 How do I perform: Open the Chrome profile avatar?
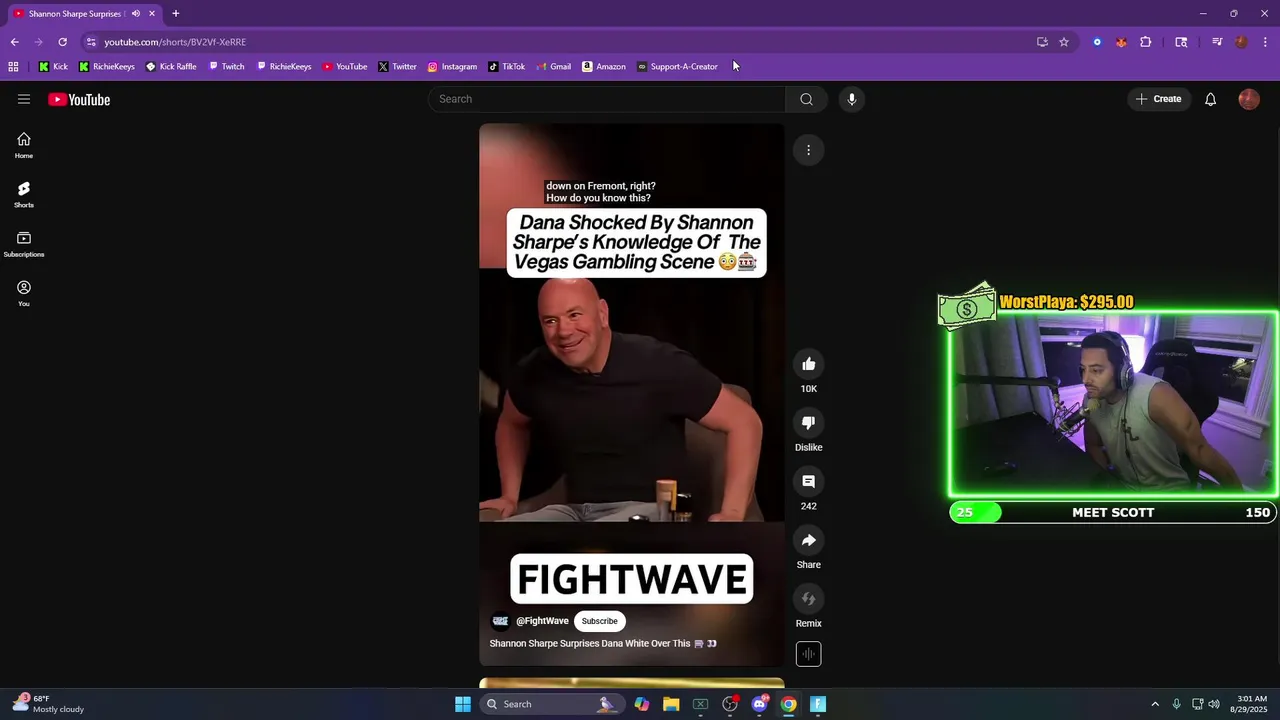(x=1241, y=42)
